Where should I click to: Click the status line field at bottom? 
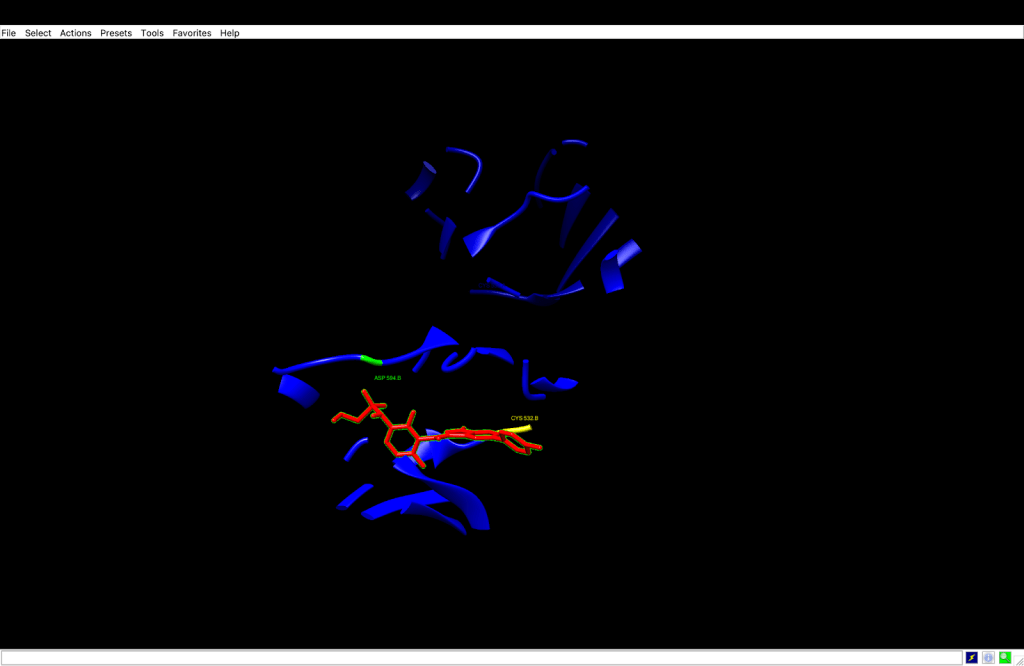[x=480, y=657]
